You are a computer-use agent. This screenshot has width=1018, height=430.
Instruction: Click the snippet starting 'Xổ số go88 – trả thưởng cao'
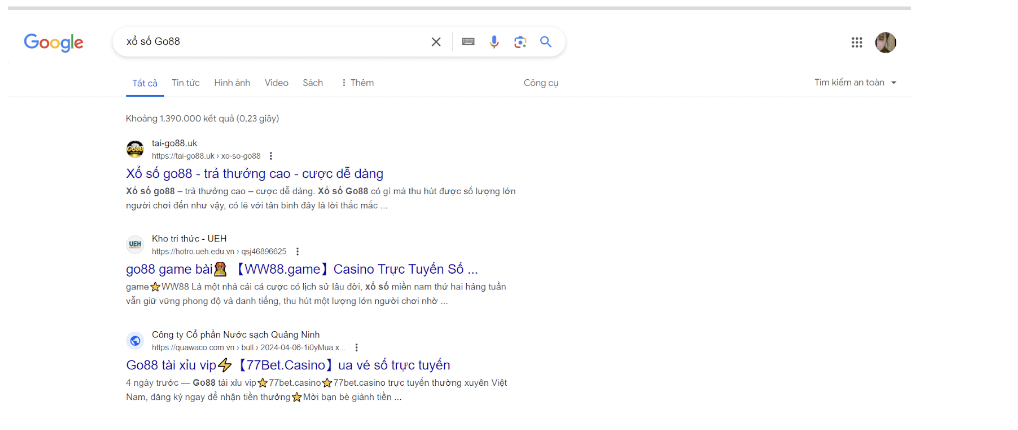[x=321, y=198]
